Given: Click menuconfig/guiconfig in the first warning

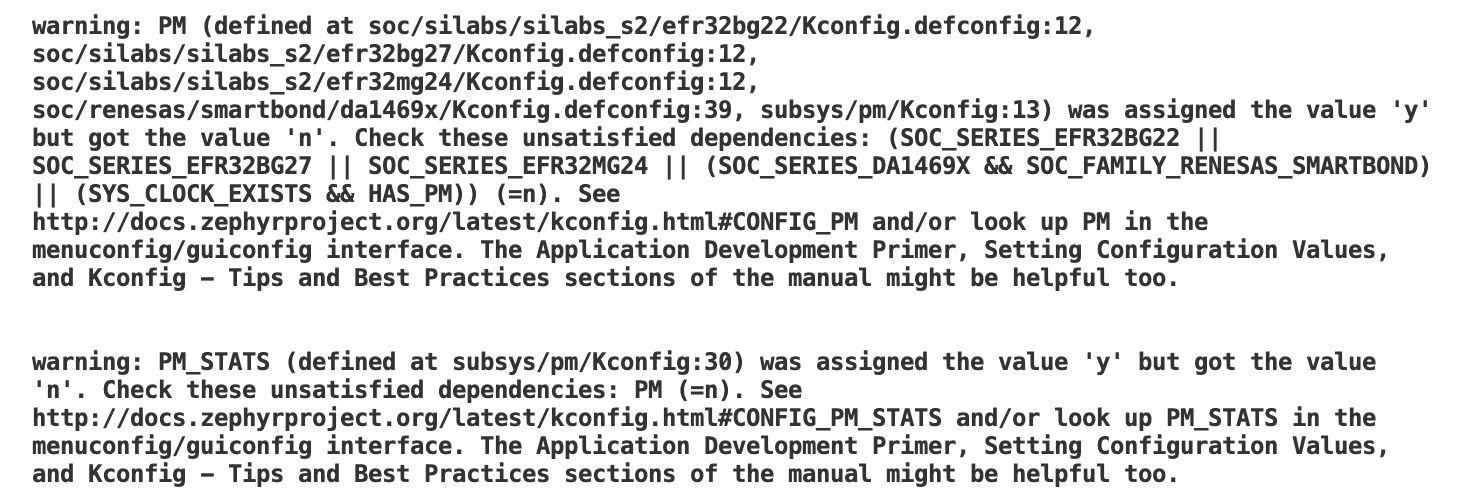Looking at the screenshot, I should (x=172, y=250).
